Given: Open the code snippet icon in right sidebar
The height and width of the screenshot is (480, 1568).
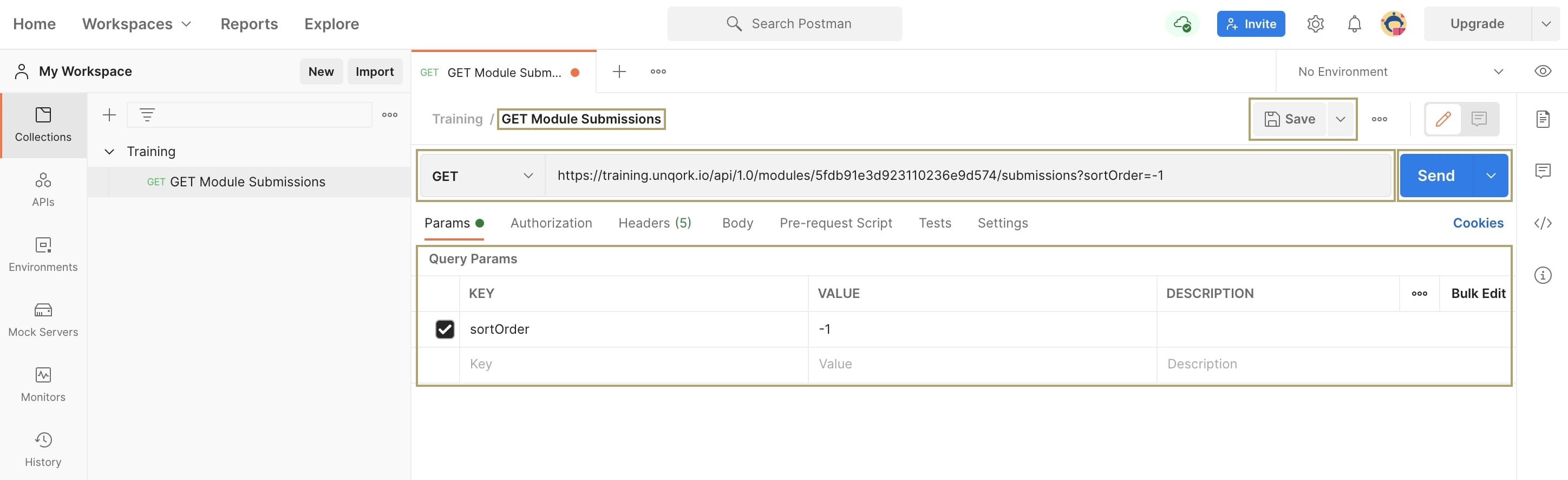Looking at the screenshot, I should 1543,223.
